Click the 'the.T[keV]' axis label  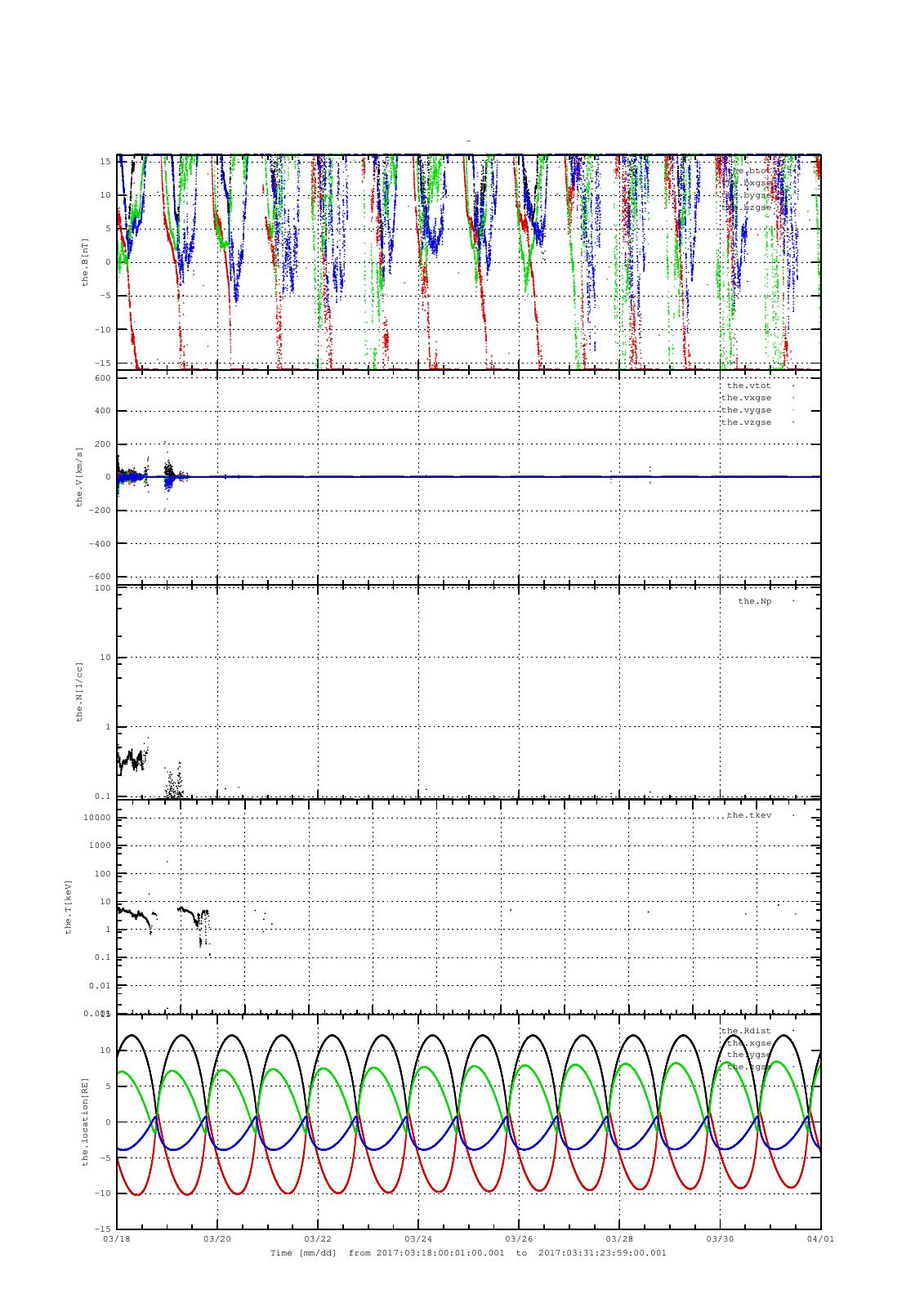(x=70, y=906)
